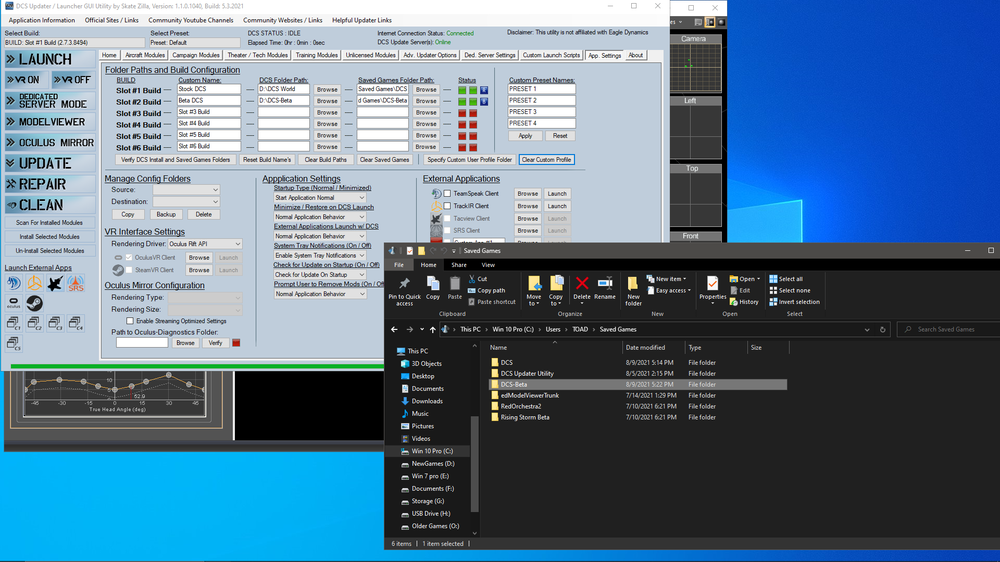1000x562 pixels.
Task: Turn VR OFF in the launcher
Action: [73, 80]
